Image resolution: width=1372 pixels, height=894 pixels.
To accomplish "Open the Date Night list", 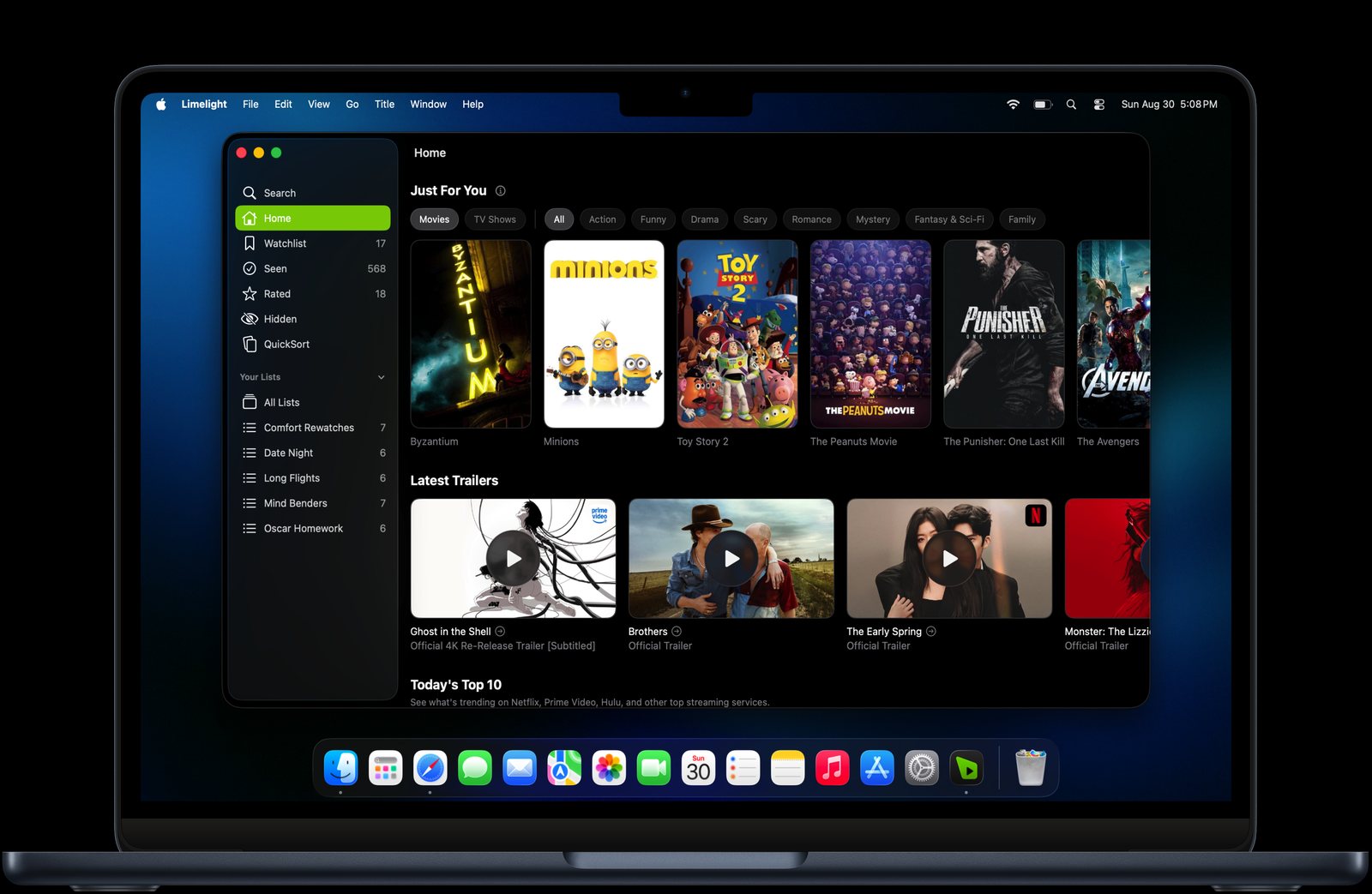I will tap(313, 453).
